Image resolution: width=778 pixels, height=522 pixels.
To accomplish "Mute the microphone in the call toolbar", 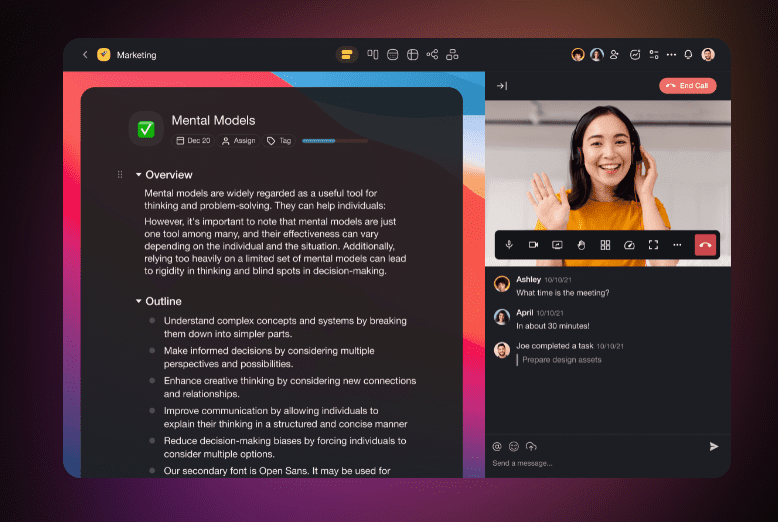I will click(x=509, y=245).
